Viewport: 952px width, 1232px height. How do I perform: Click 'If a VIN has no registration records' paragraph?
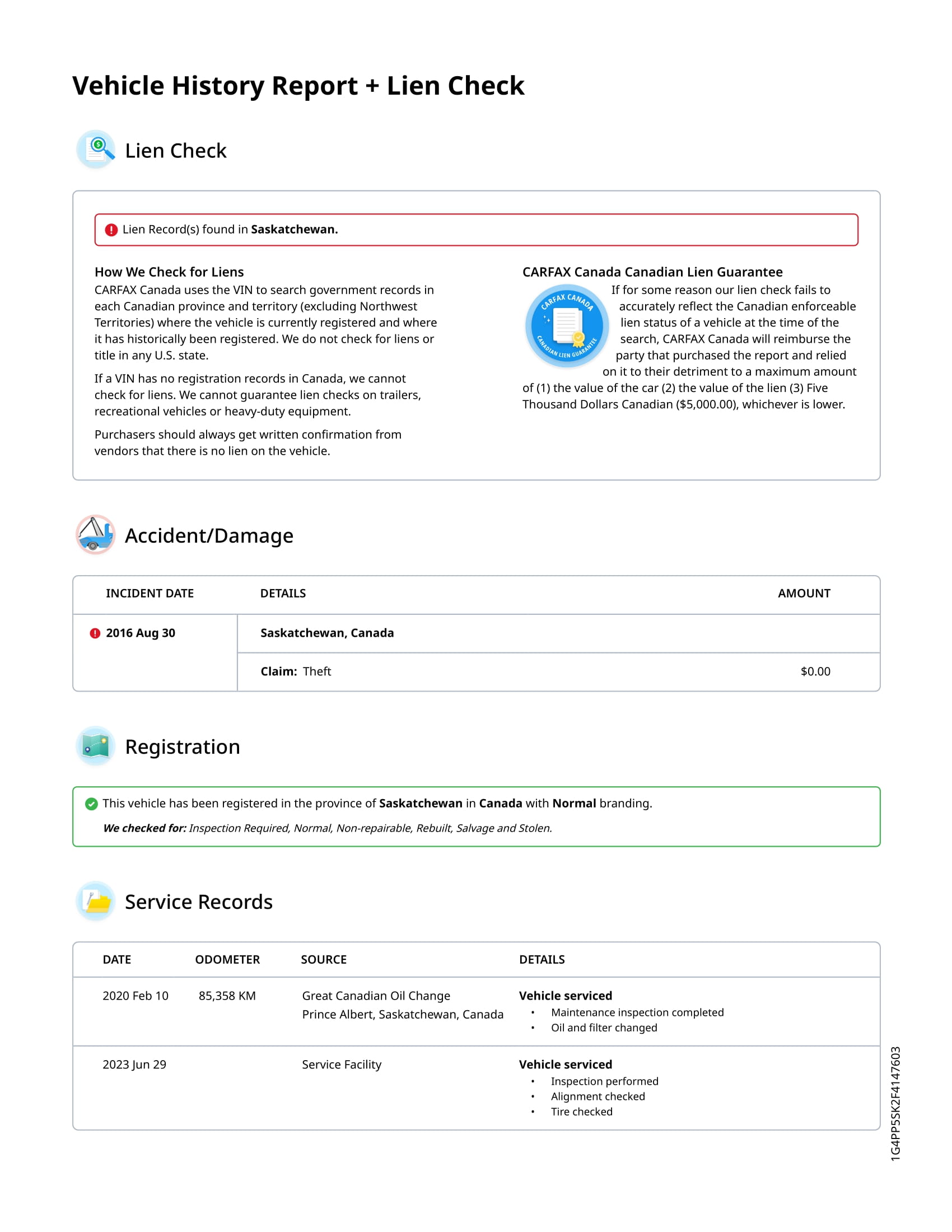(257, 395)
